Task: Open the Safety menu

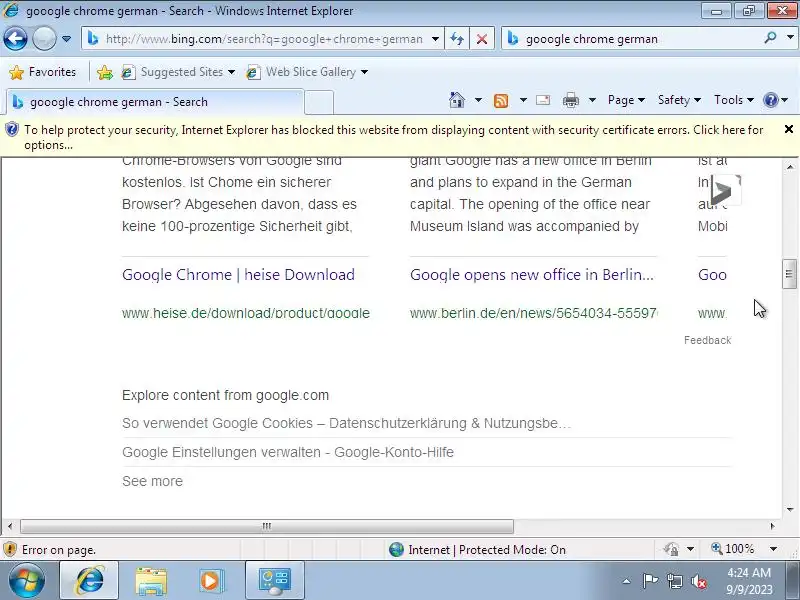Action: pos(679,100)
